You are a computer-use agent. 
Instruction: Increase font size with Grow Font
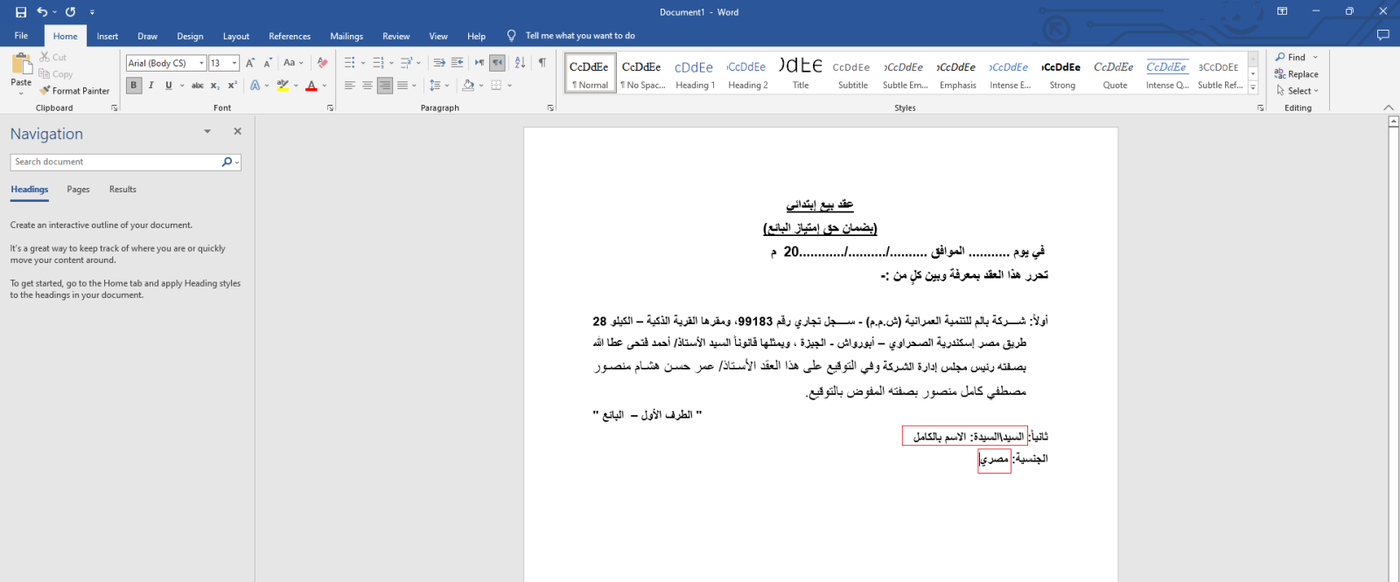250,63
